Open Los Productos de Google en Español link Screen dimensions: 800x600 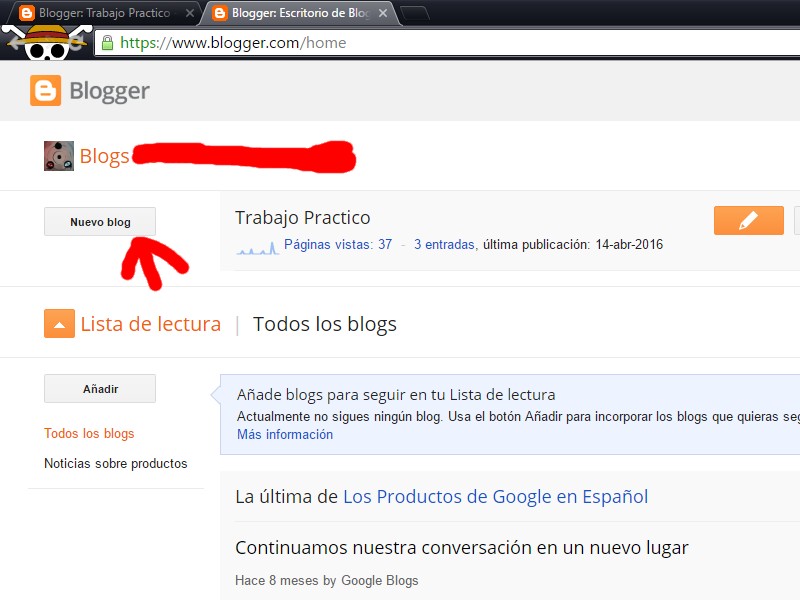pyautogui.click(x=495, y=496)
